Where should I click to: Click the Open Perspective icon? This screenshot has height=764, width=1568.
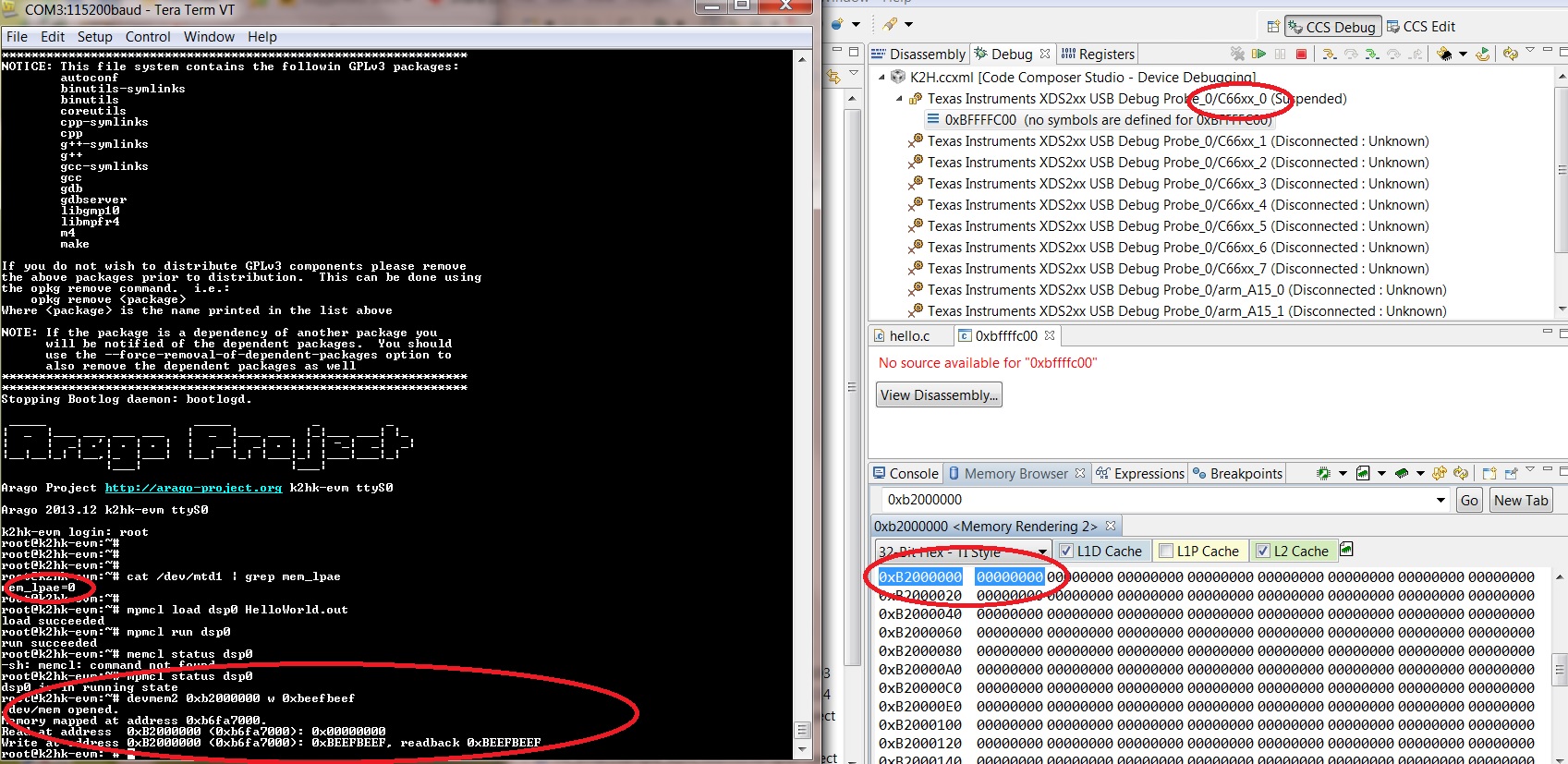click(x=1272, y=26)
